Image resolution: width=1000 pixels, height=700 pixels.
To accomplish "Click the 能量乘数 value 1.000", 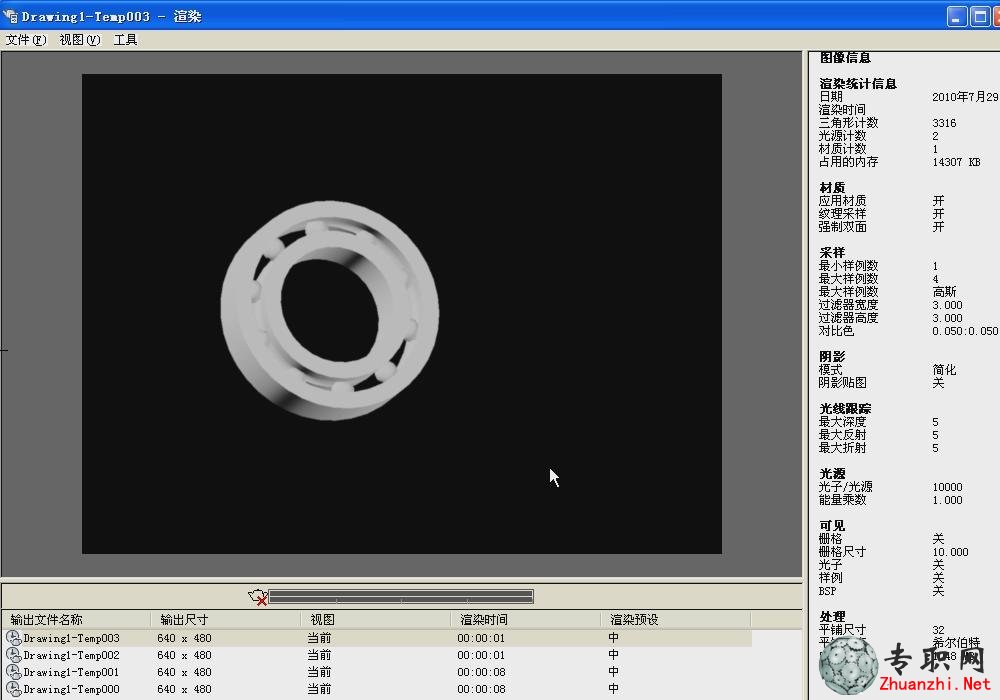I will pos(947,500).
